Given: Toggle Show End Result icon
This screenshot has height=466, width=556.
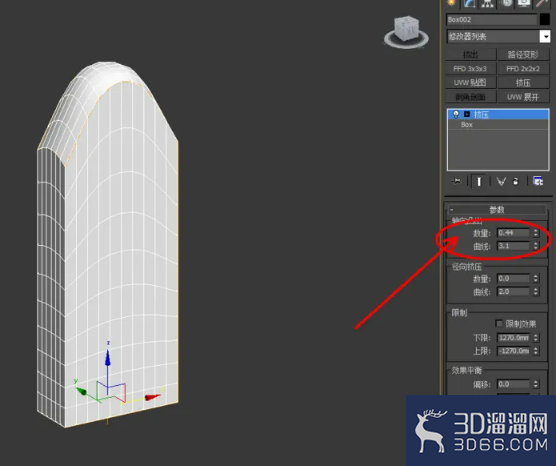Looking at the screenshot, I should [x=479, y=182].
